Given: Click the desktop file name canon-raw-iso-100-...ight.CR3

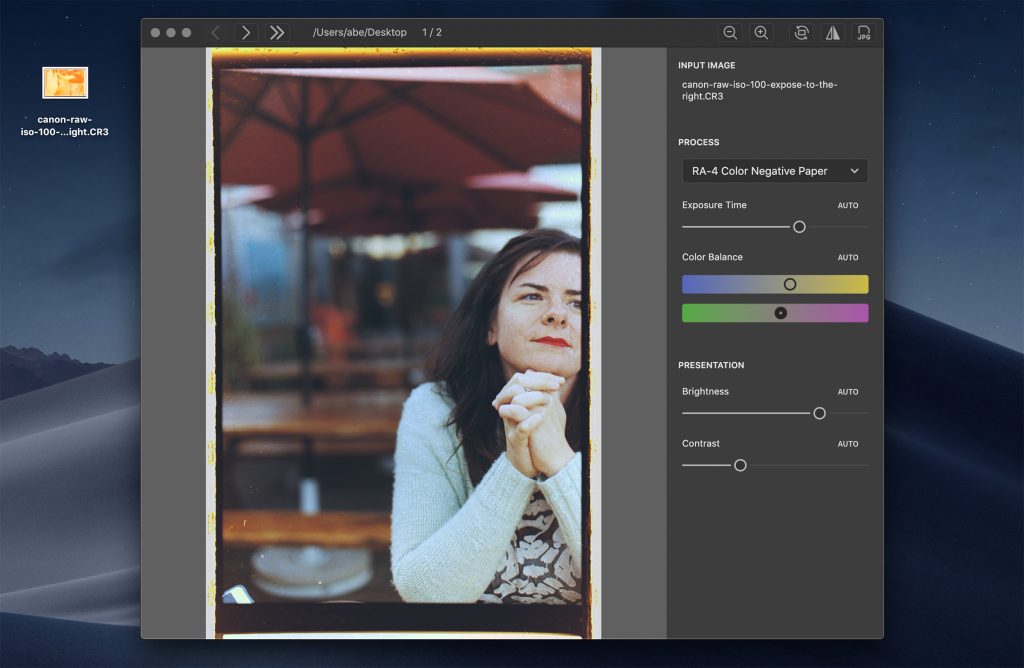Looking at the screenshot, I should pyautogui.click(x=65, y=125).
